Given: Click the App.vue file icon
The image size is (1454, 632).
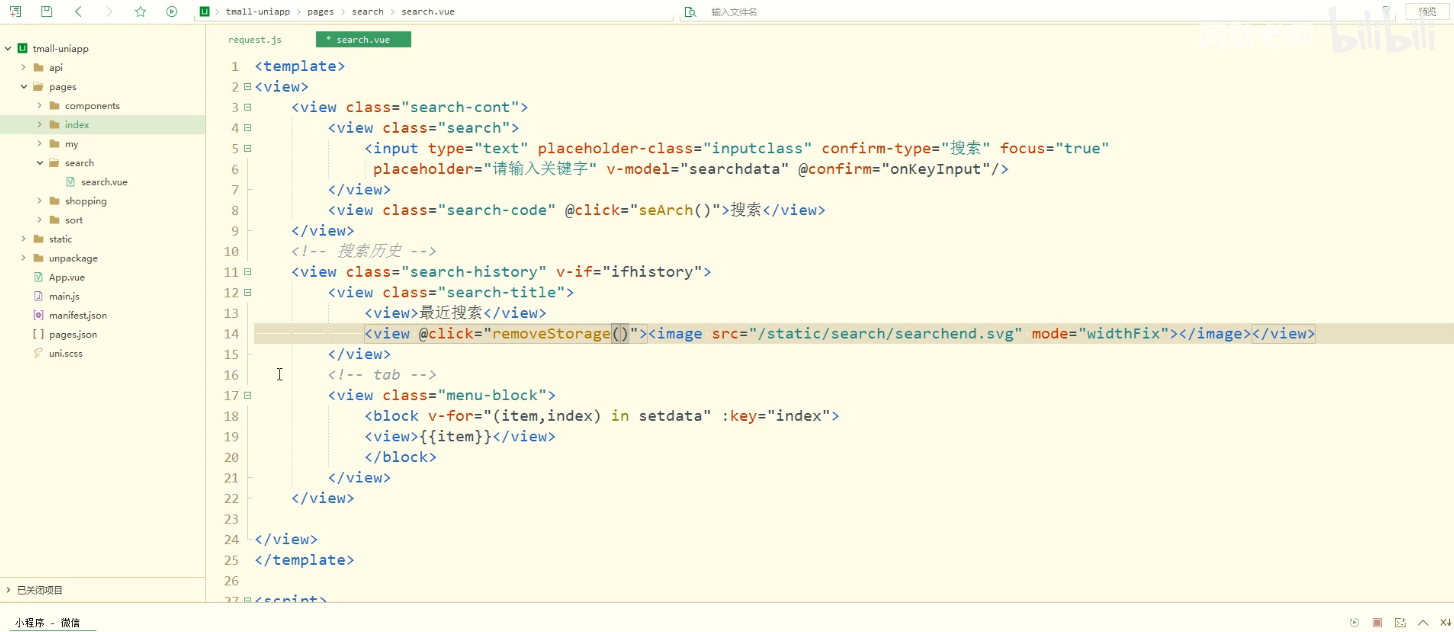Looking at the screenshot, I should 39,277.
